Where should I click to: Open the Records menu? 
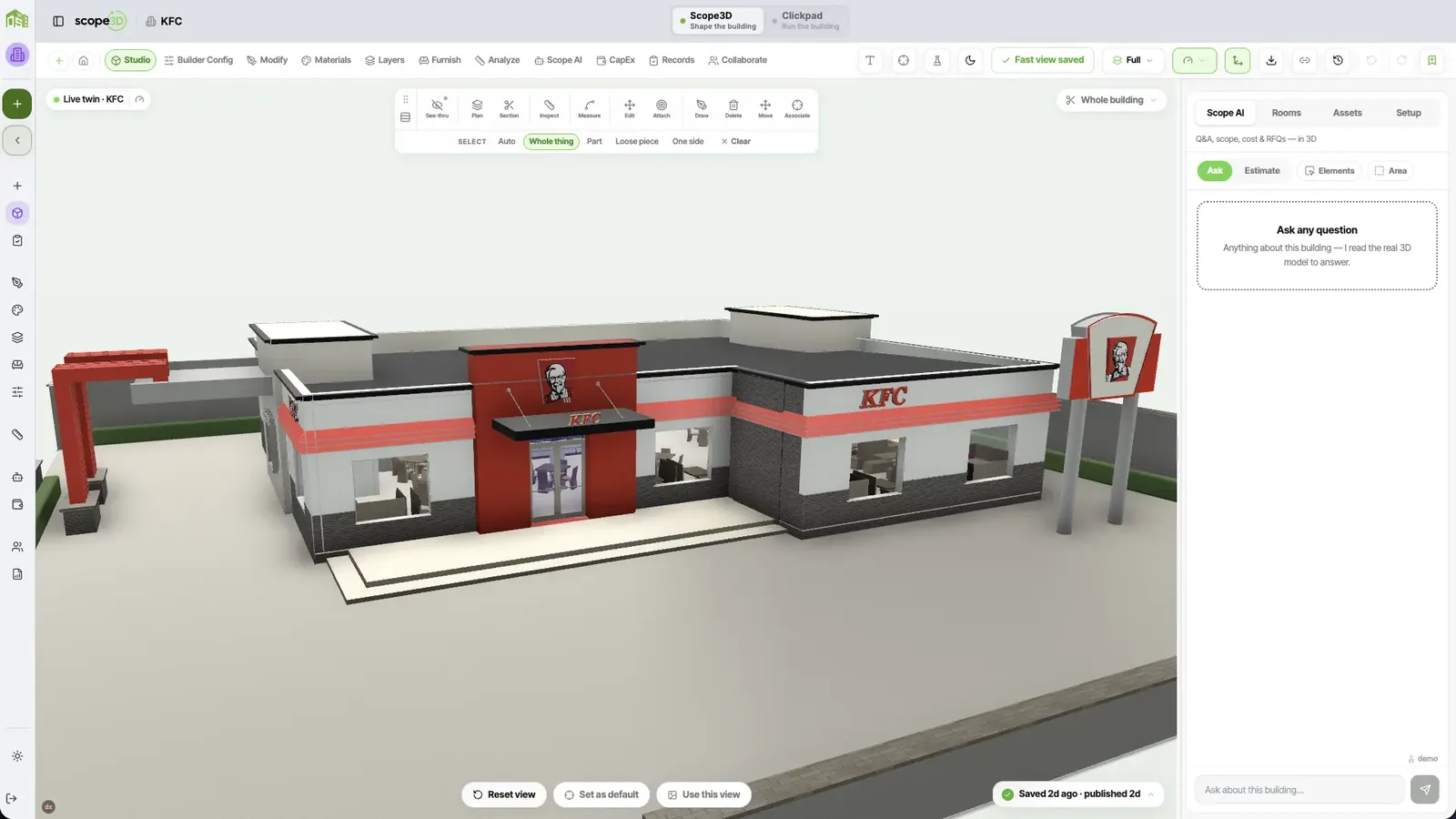click(x=672, y=60)
